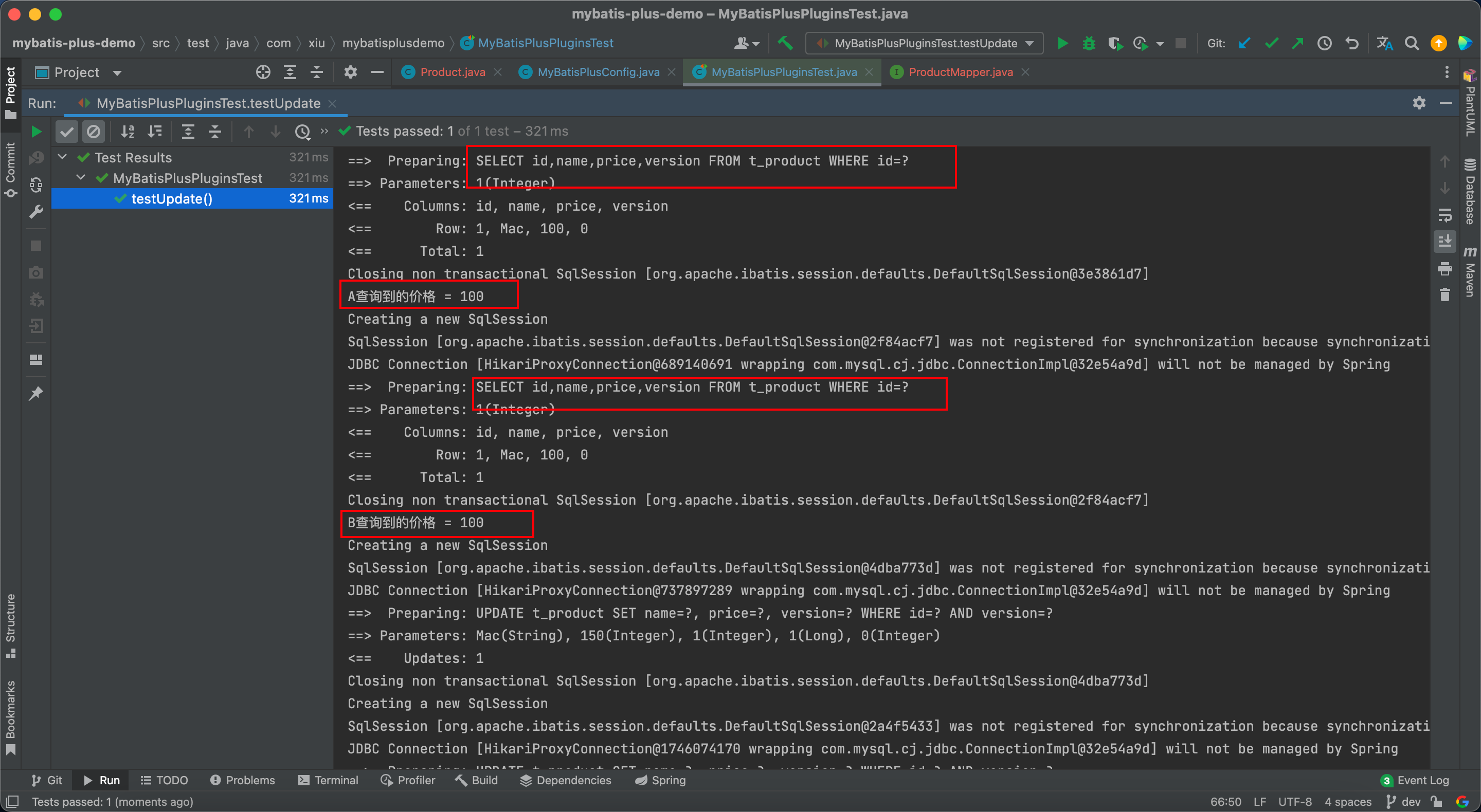Viewport: 1481px width, 812px height.
Task: Open the profiler run options dropdown arrow
Action: (x=1160, y=44)
